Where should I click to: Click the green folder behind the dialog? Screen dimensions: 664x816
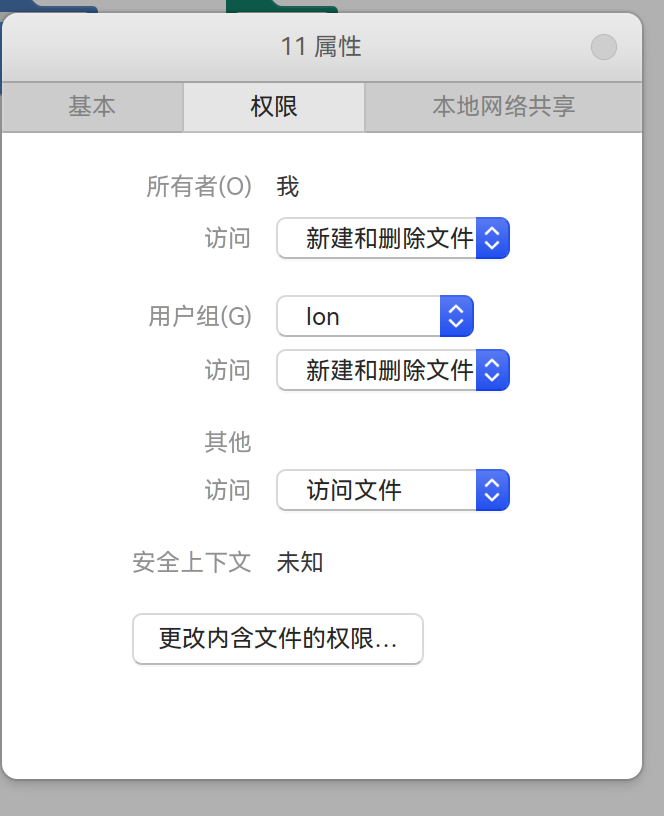tap(282, 5)
